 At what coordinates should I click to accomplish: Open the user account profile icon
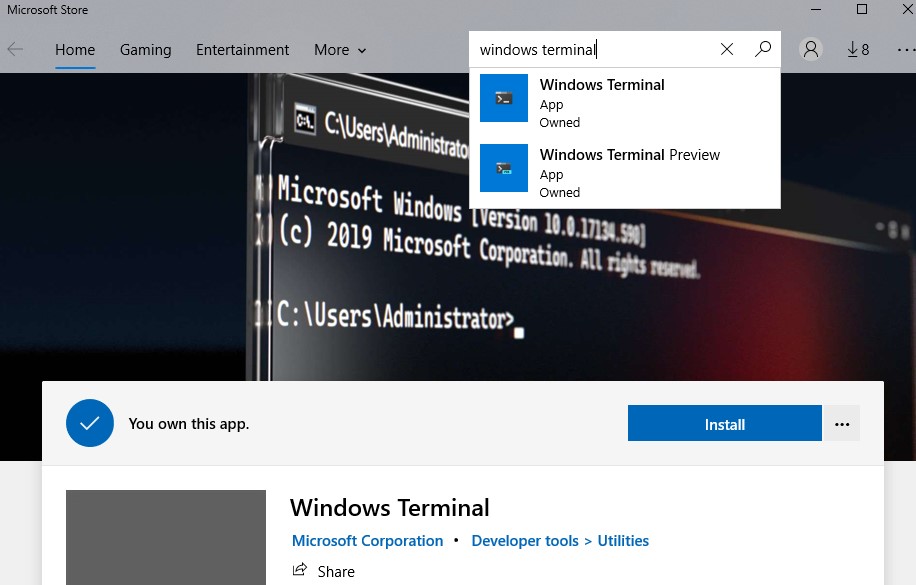[x=811, y=50]
